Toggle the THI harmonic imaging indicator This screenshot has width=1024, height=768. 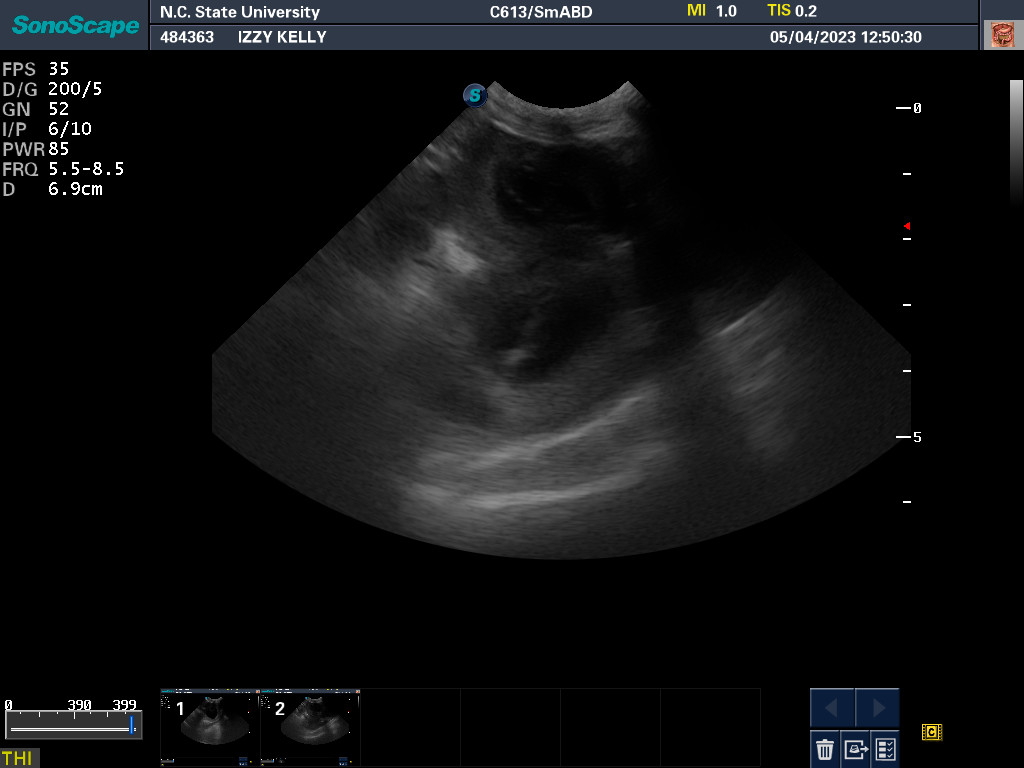tap(17, 758)
